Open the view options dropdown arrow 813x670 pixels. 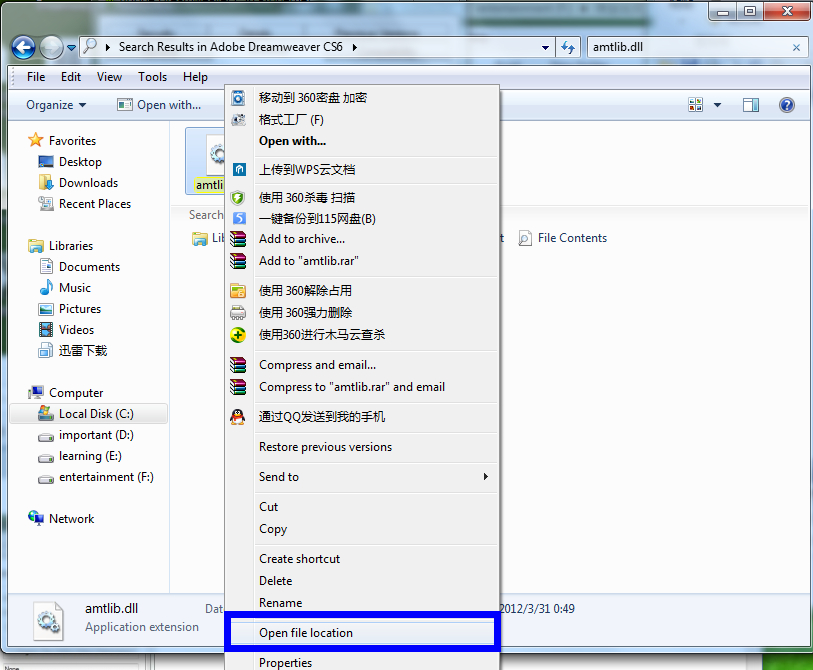coord(718,105)
